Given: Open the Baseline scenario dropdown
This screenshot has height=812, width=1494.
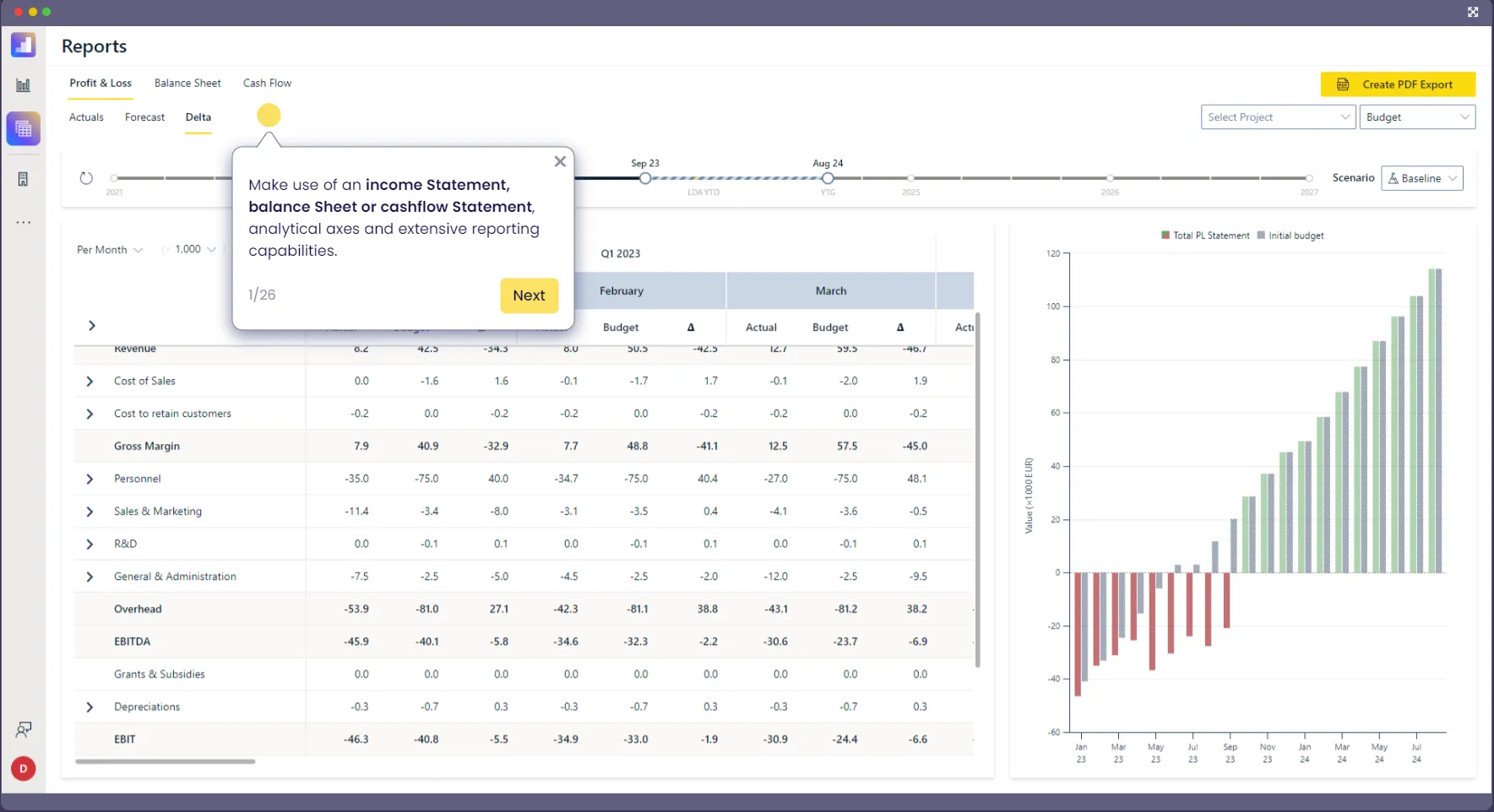Looking at the screenshot, I should (x=1421, y=178).
